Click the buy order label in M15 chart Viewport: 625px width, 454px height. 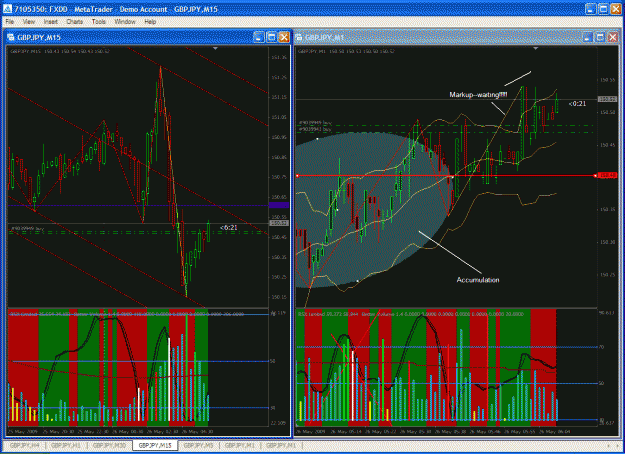pyautogui.click(x=27, y=229)
